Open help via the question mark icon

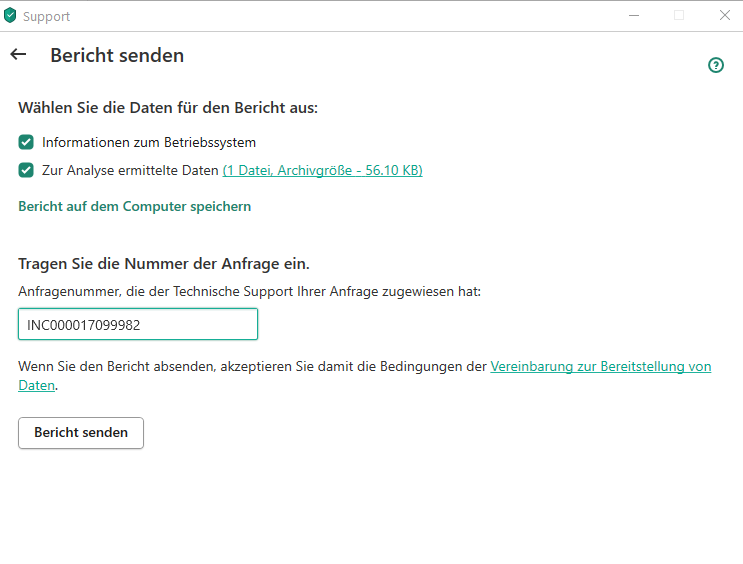(x=715, y=65)
